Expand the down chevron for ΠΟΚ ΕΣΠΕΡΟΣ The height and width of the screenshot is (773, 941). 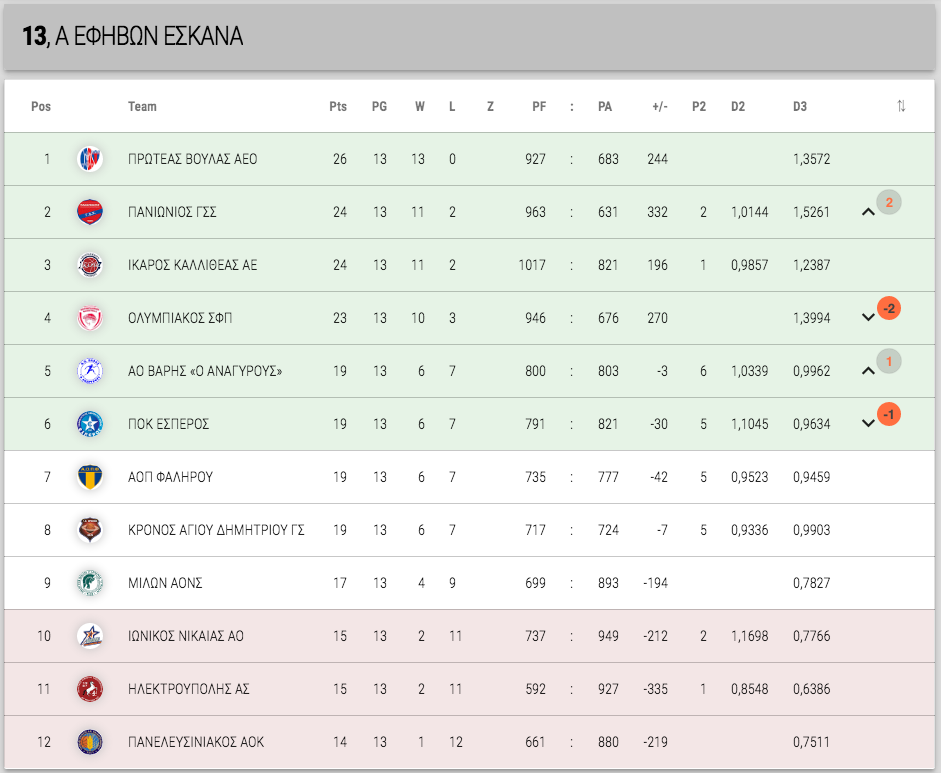point(868,424)
